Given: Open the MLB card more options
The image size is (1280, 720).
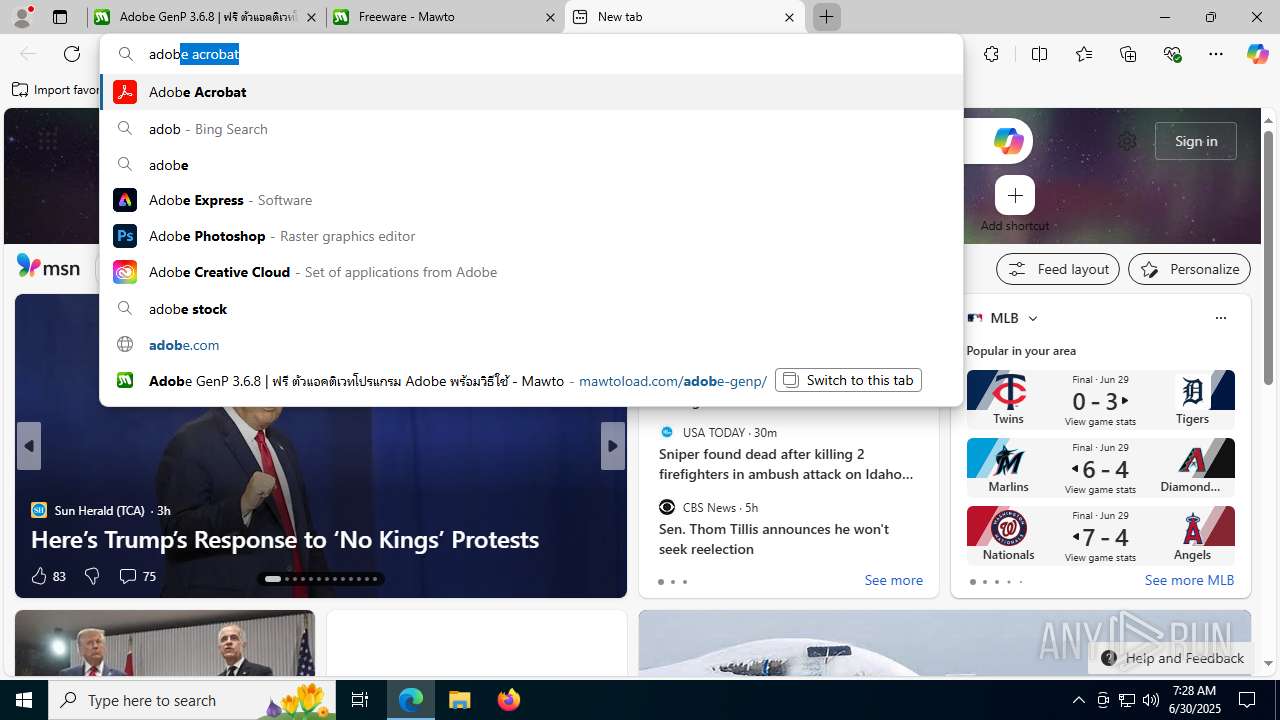Looking at the screenshot, I should [x=1220, y=318].
